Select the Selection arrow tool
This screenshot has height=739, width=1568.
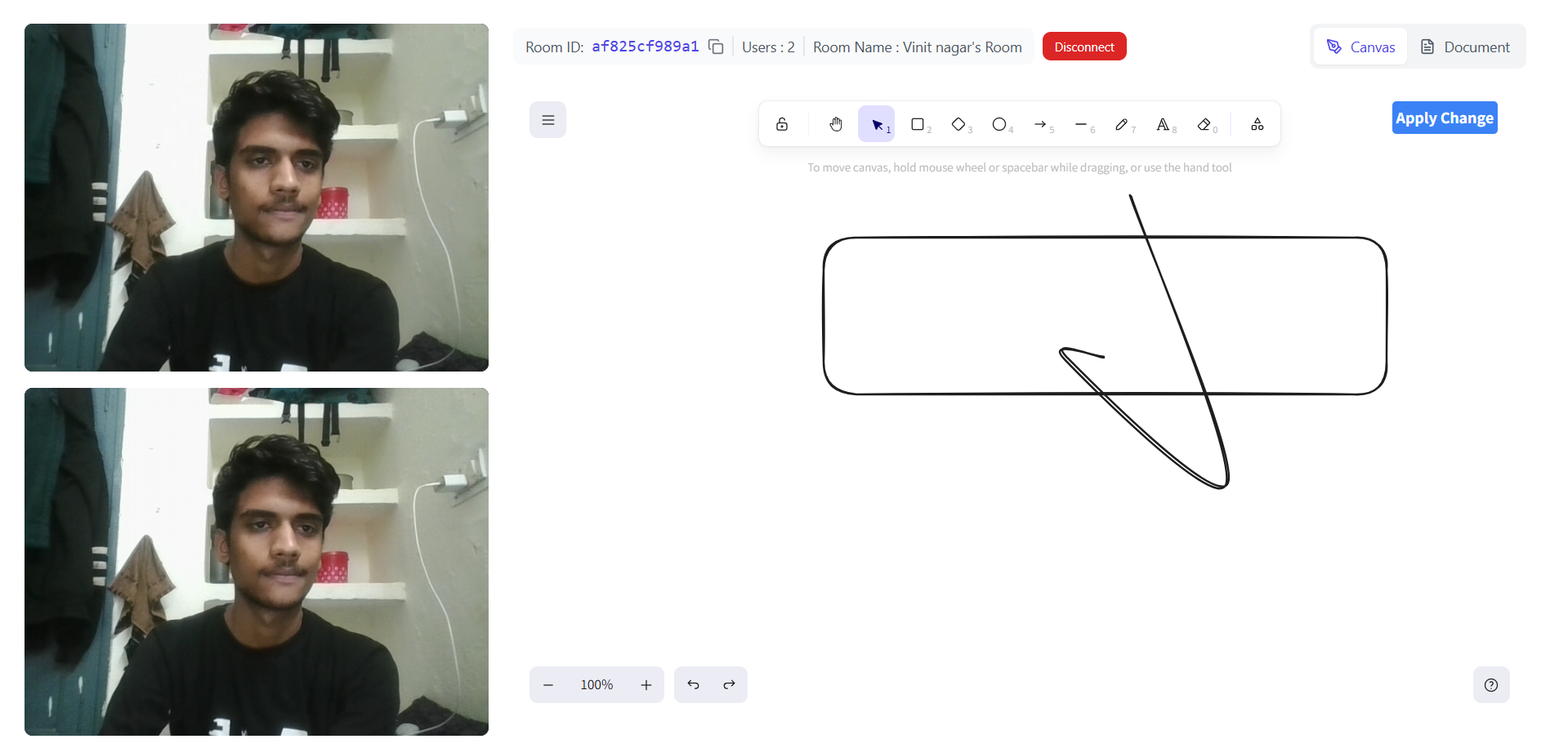click(876, 124)
